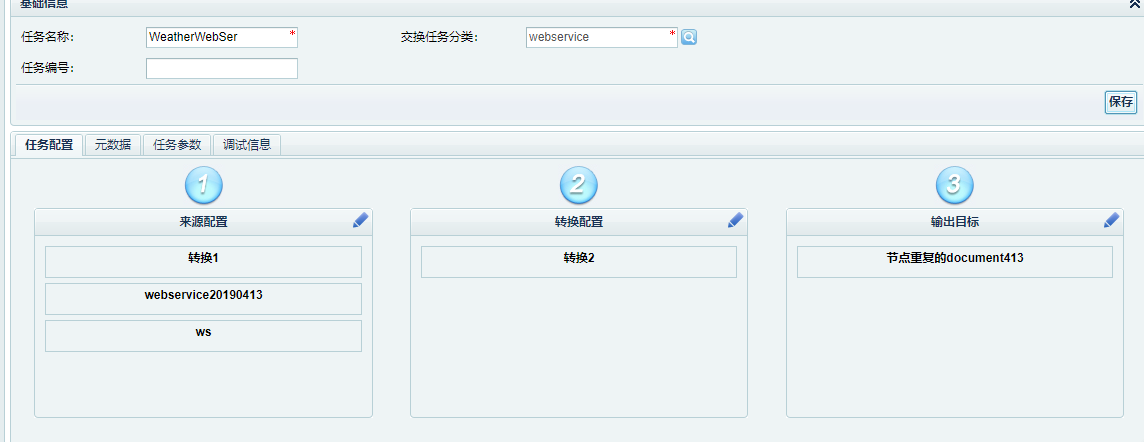1144x442 pixels.
Task: Click the 输出目标 panel header
Action: tap(954, 222)
